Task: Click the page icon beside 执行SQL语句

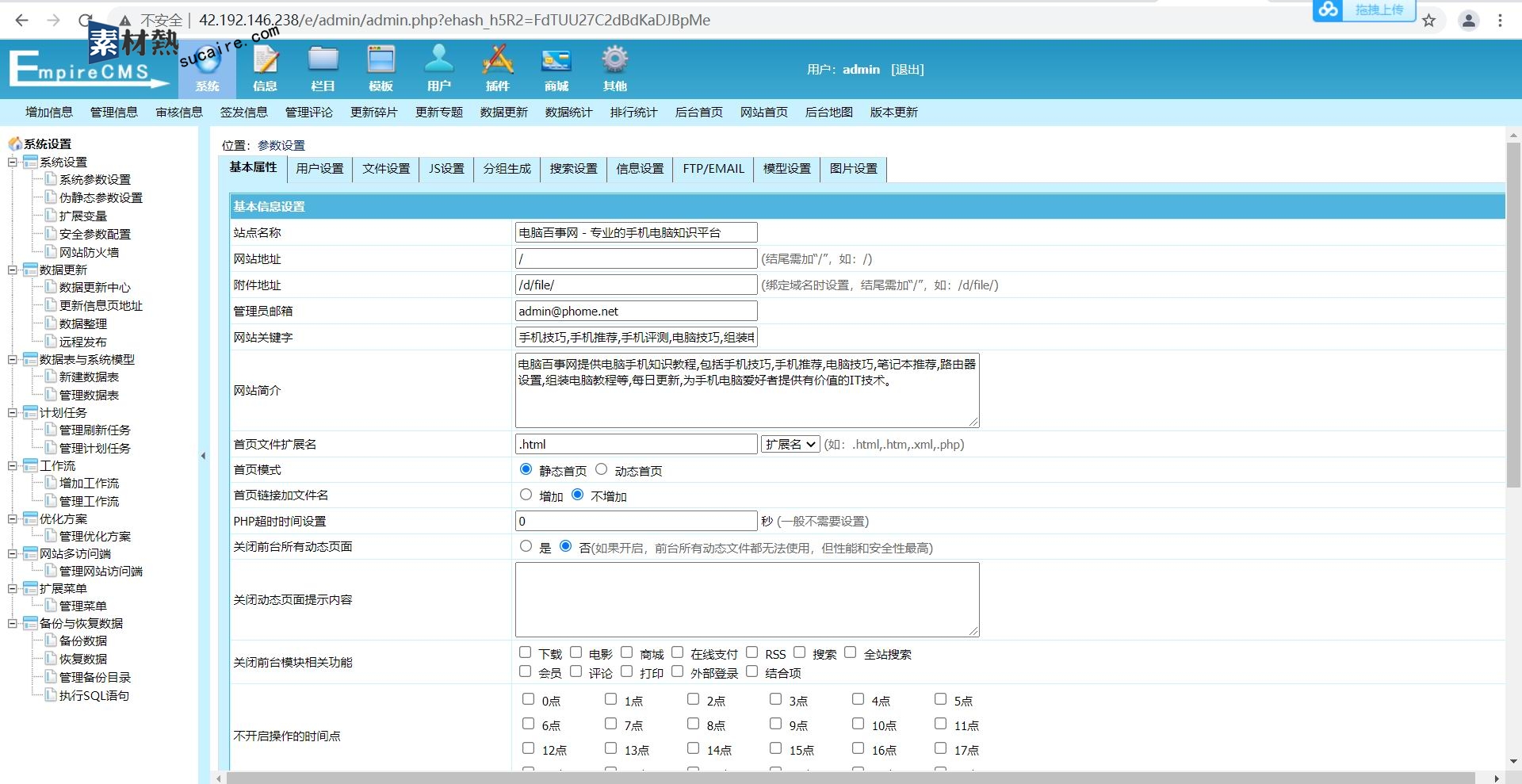Action: tap(51, 695)
